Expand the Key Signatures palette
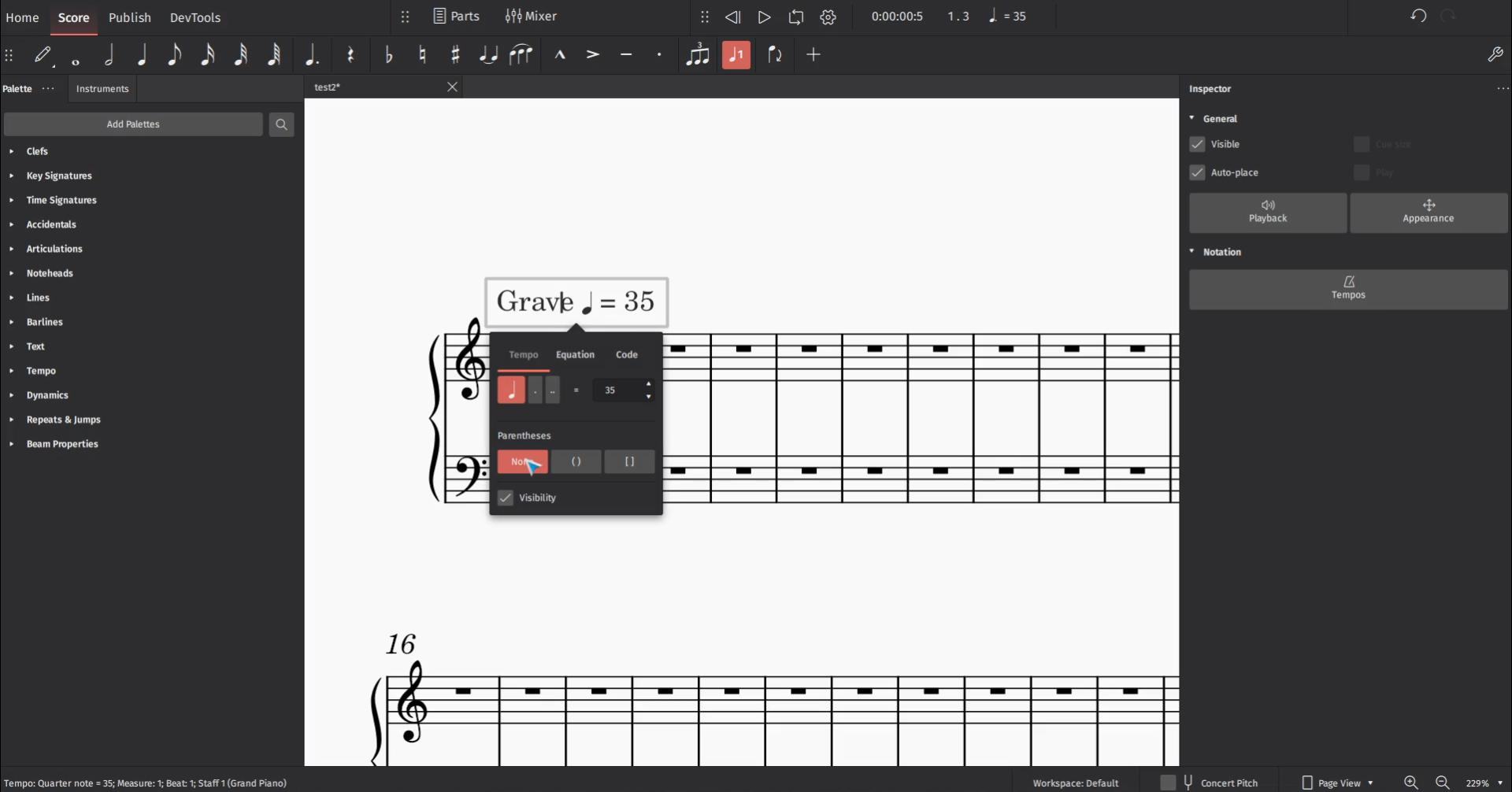The image size is (1512, 792). pos(58,176)
